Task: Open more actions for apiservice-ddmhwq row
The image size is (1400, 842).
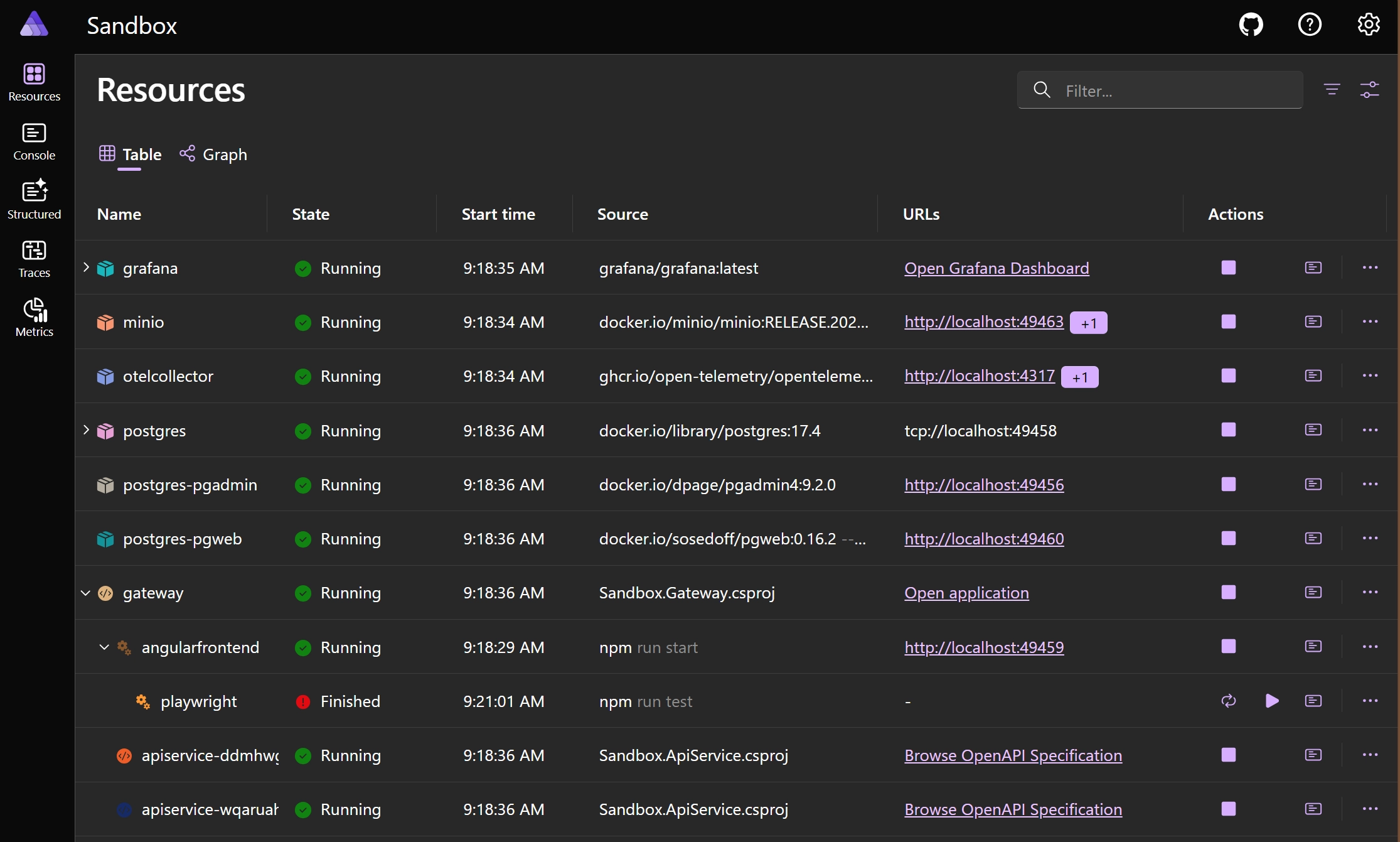Action: point(1370,755)
